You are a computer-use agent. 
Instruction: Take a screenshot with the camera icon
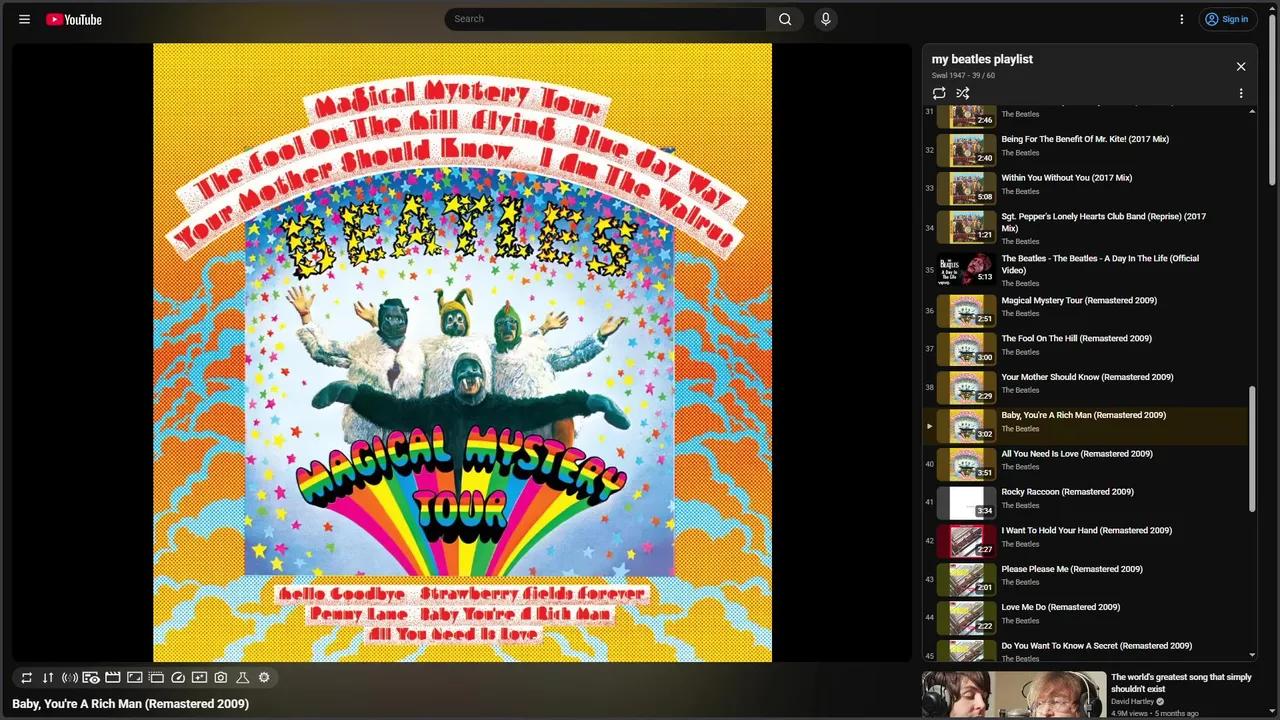click(x=221, y=678)
